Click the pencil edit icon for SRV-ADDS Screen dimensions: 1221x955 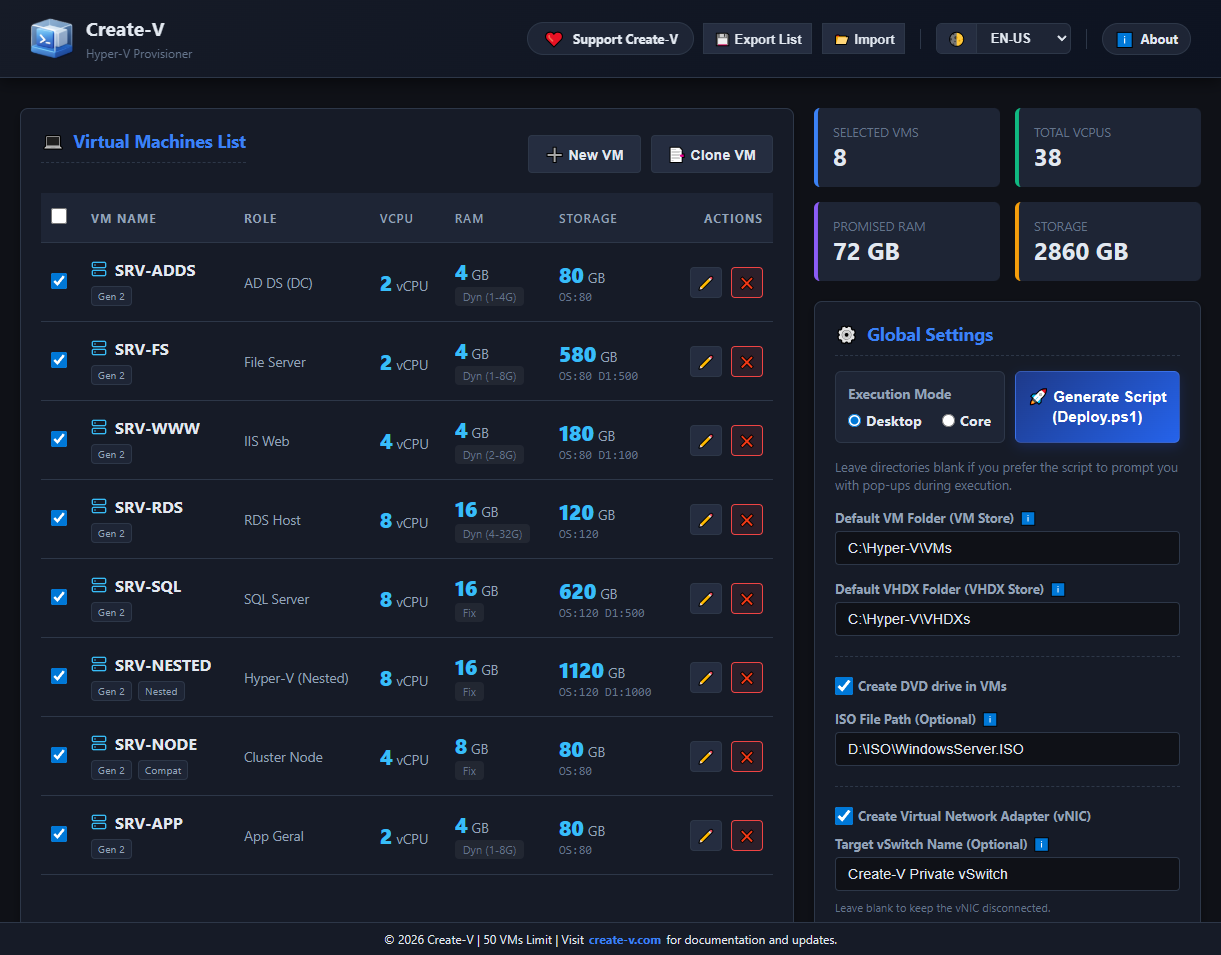[705, 283]
